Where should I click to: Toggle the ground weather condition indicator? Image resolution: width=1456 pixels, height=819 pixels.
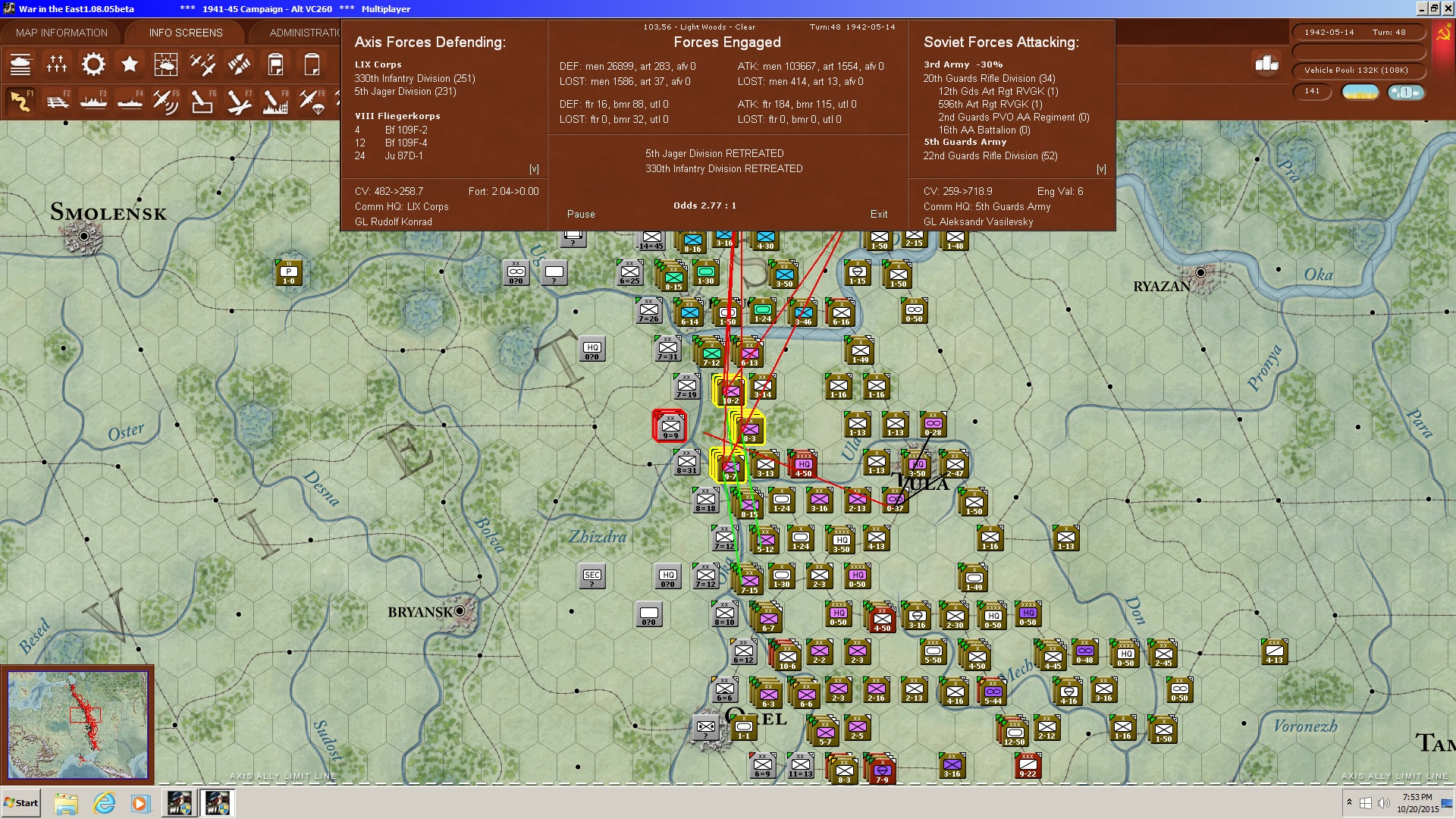(x=1360, y=92)
